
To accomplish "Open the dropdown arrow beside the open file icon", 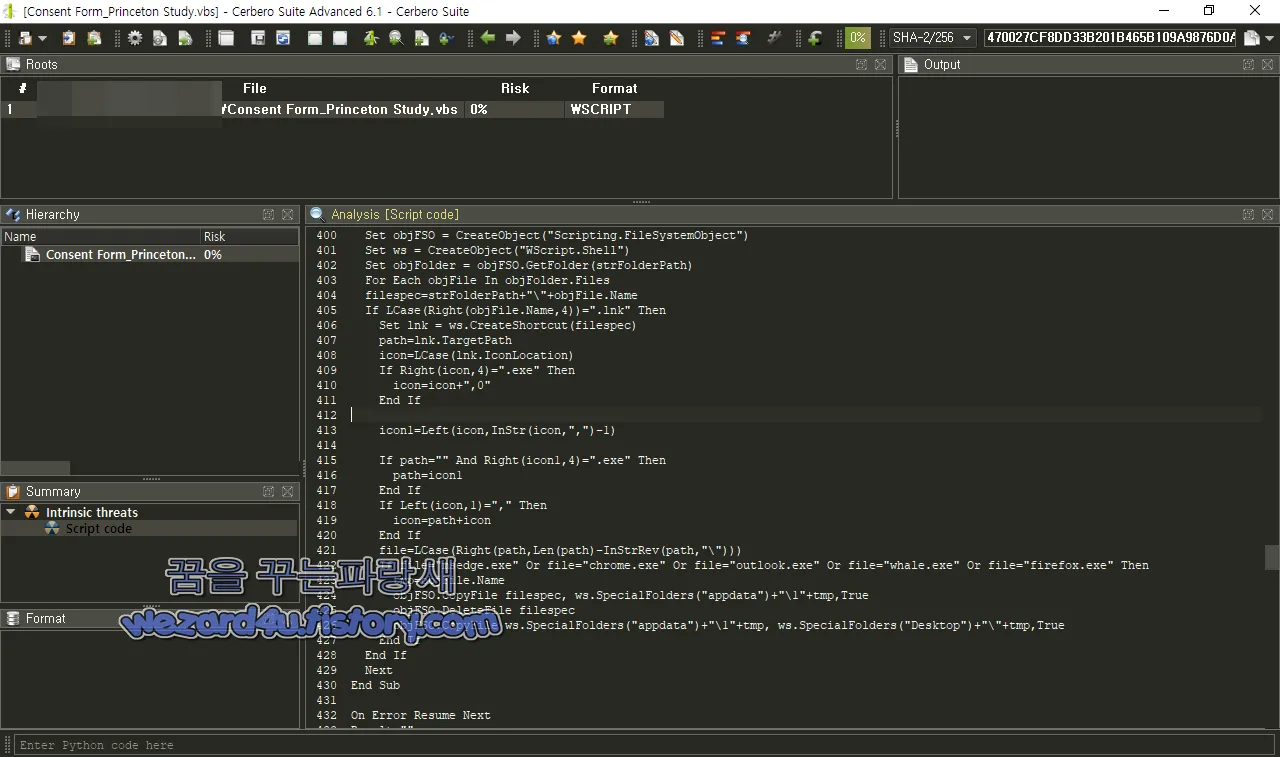I will click(42, 39).
